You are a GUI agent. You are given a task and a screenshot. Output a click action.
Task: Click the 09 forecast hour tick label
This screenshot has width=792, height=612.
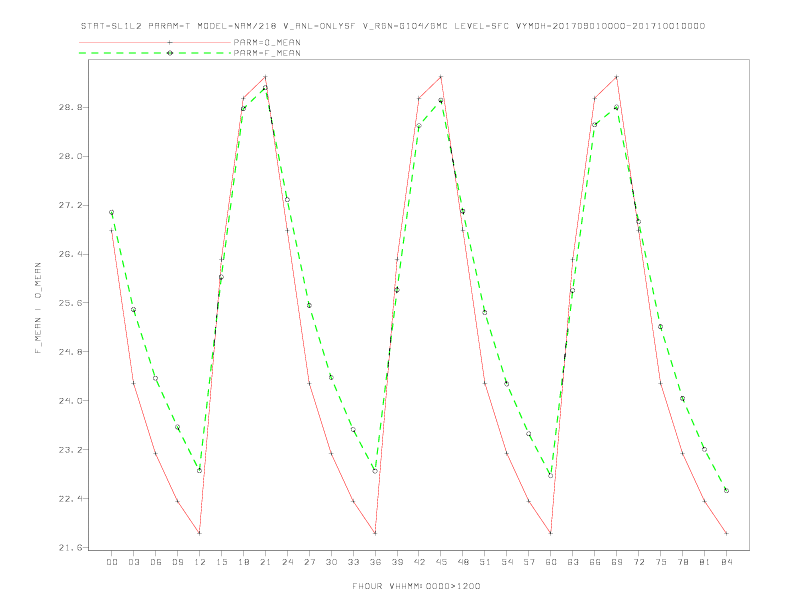tap(177, 562)
